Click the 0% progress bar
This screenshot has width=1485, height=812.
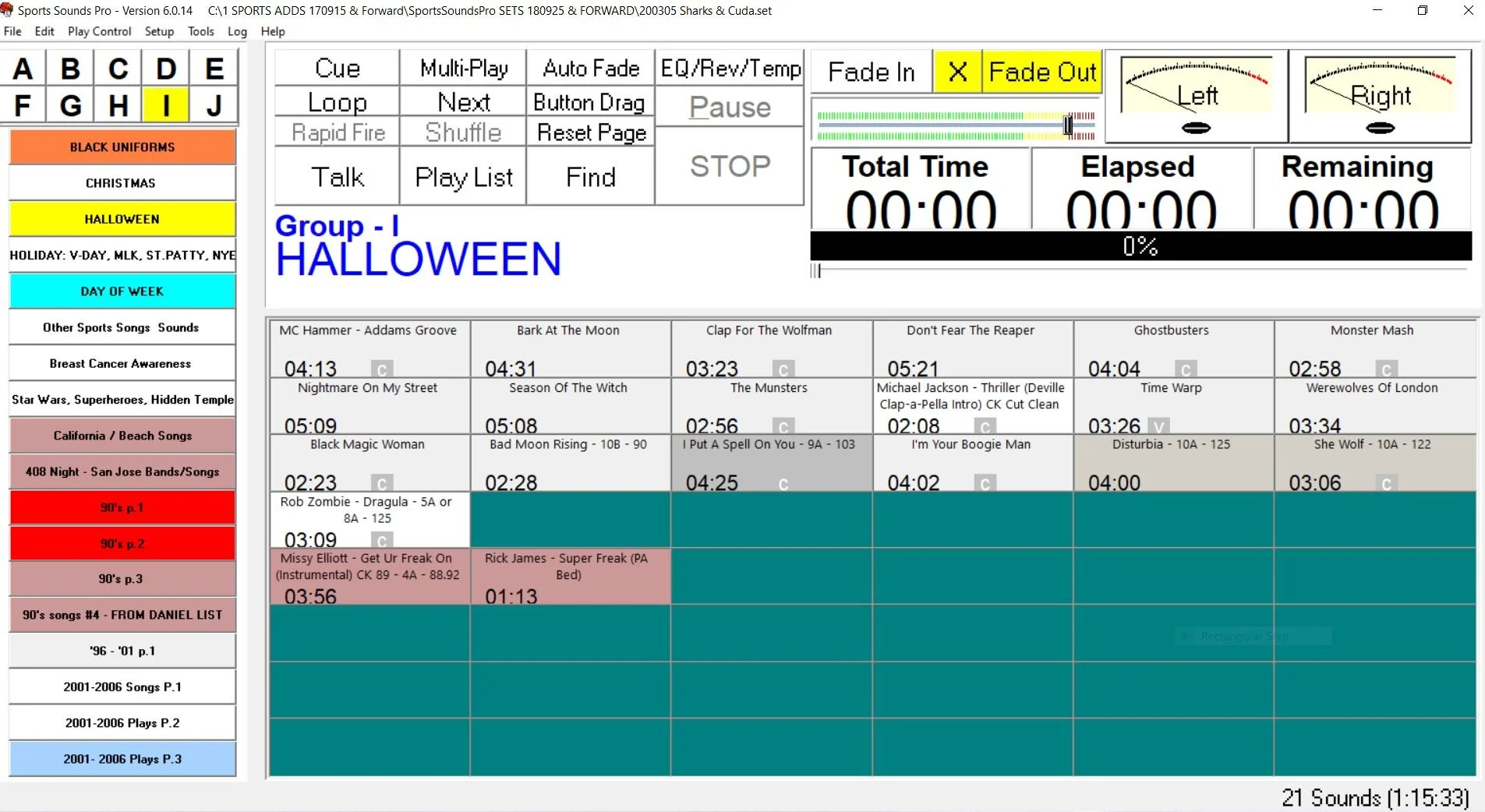click(x=1140, y=245)
